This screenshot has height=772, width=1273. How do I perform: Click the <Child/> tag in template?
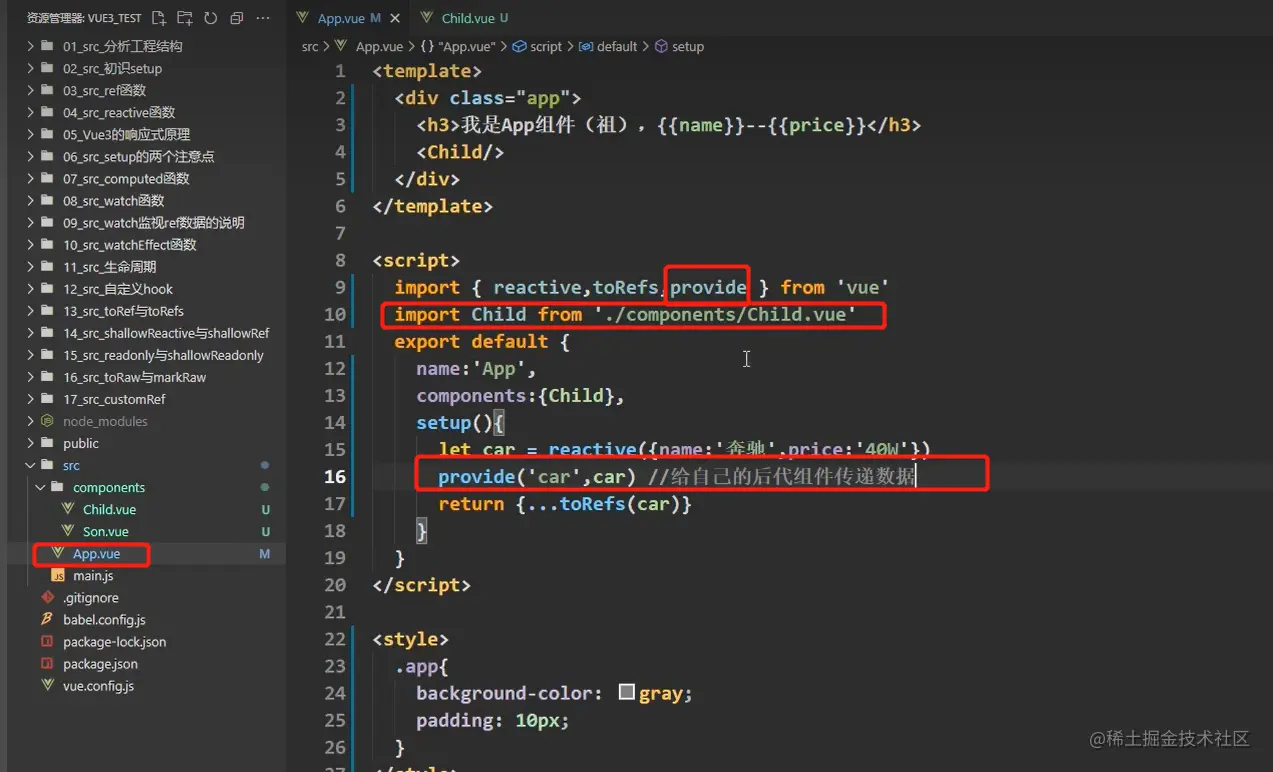point(460,152)
